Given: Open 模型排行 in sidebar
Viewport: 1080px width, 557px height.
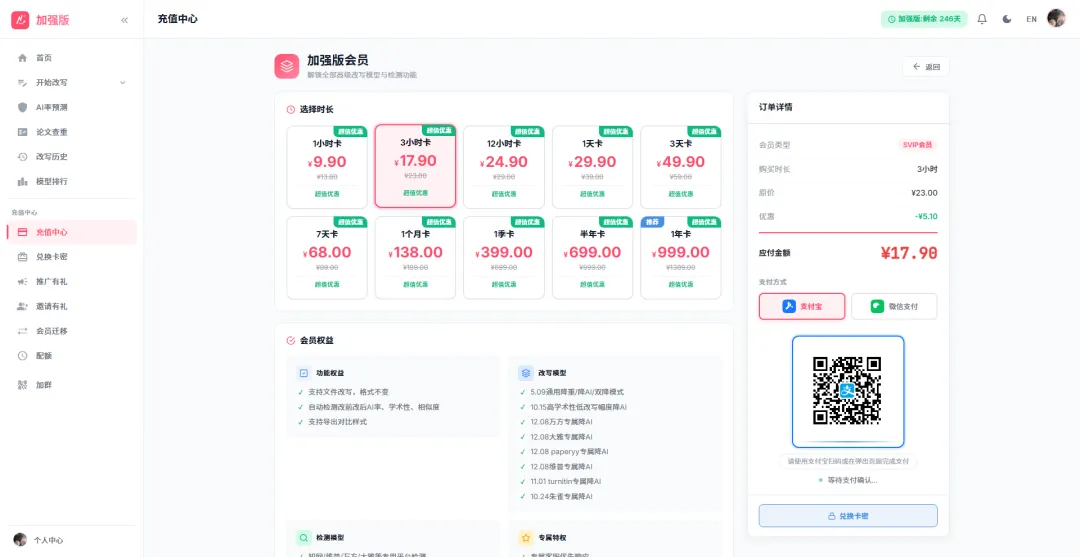Looking at the screenshot, I should pyautogui.click(x=72, y=182).
